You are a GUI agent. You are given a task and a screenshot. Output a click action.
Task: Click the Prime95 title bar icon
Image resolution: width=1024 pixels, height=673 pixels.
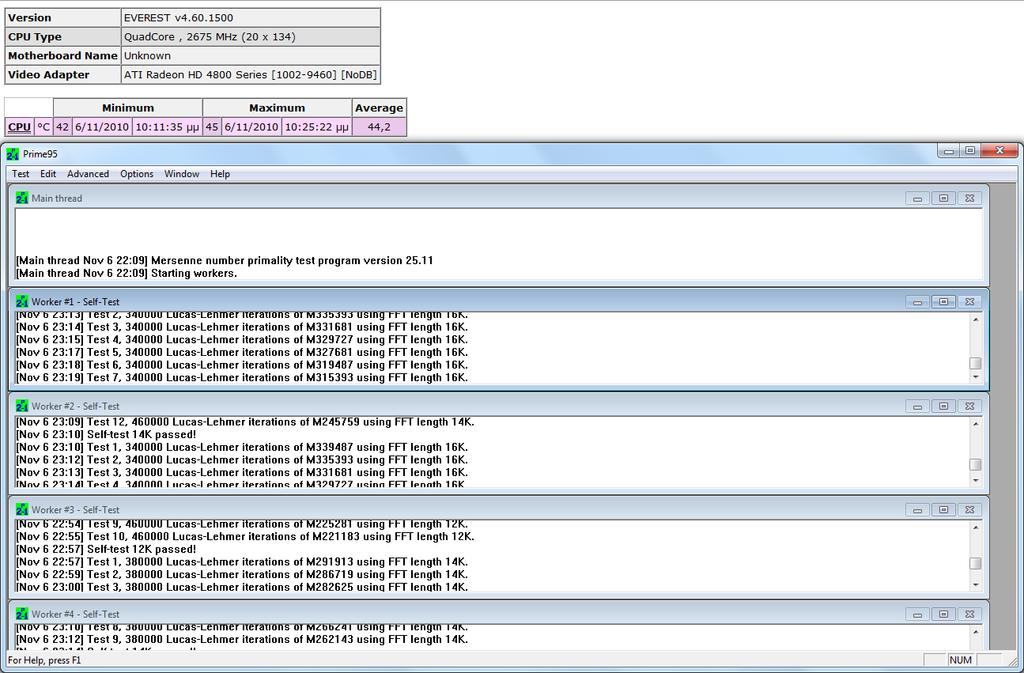pos(12,154)
